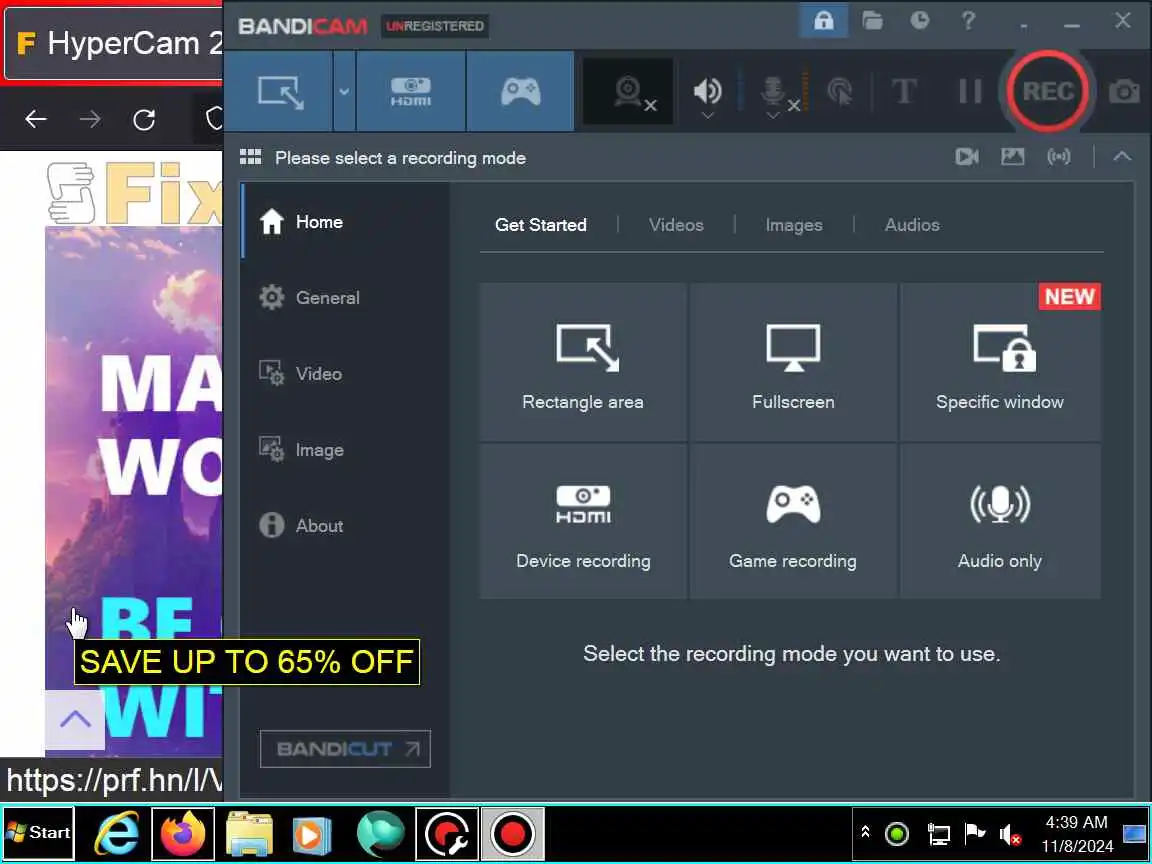This screenshot has width=1152, height=864.
Task: Choose the Game recording tile
Action: tap(793, 521)
